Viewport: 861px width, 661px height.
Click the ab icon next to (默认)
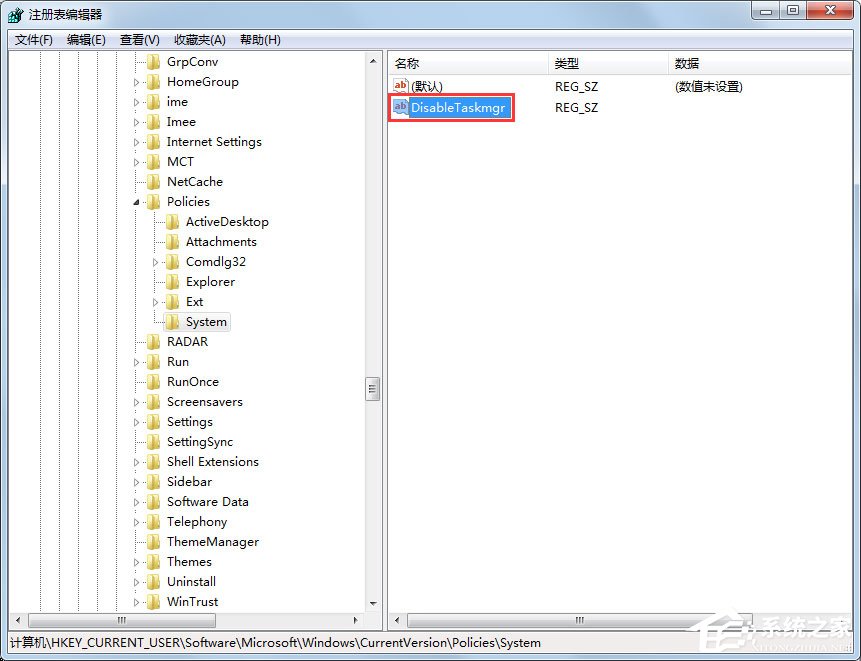[x=400, y=87]
